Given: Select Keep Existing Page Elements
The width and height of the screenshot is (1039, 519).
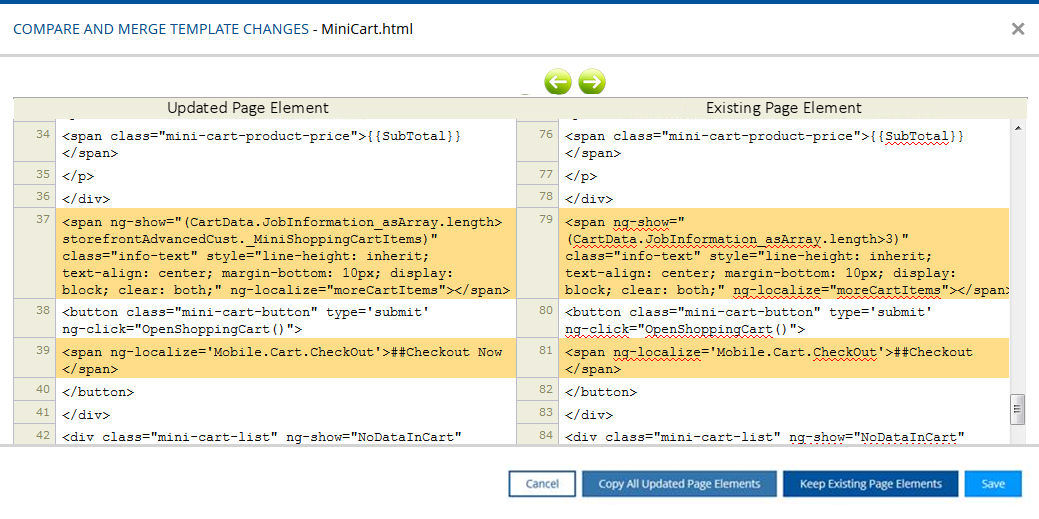Looking at the screenshot, I should tap(870, 484).
